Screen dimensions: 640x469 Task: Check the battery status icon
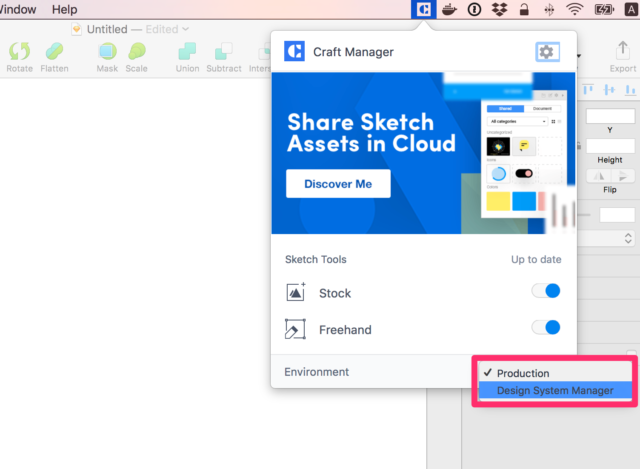tap(604, 9)
